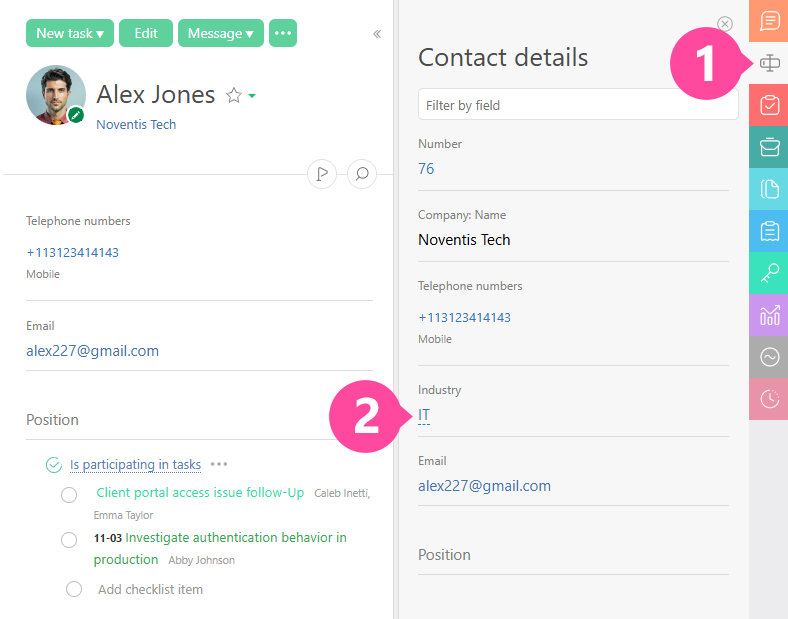This screenshot has height=619, width=788.
Task: Expand the green arrow beside Alex Jones
Action: pyautogui.click(x=252, y=96)
